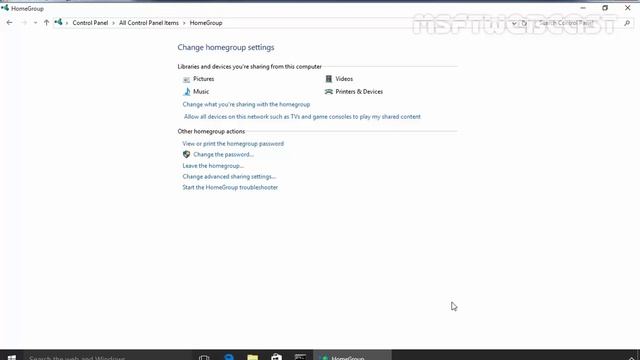Refresh the HomeGroup page

click(524, 23)
